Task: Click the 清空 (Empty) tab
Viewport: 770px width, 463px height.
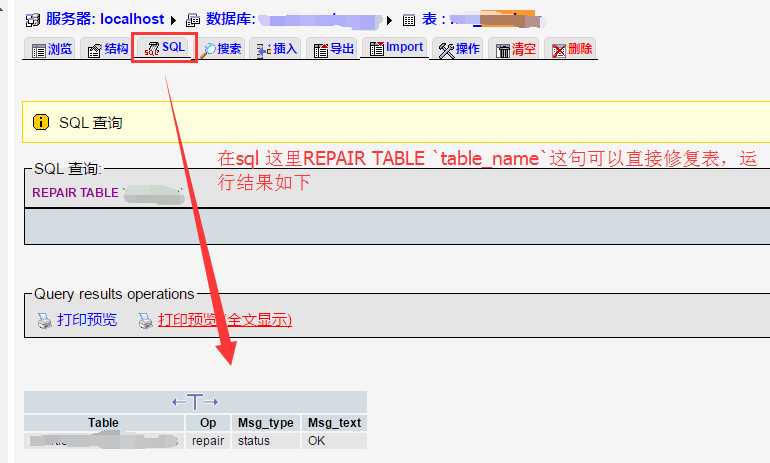Action: pyautogui.click(x=515, y=49)
